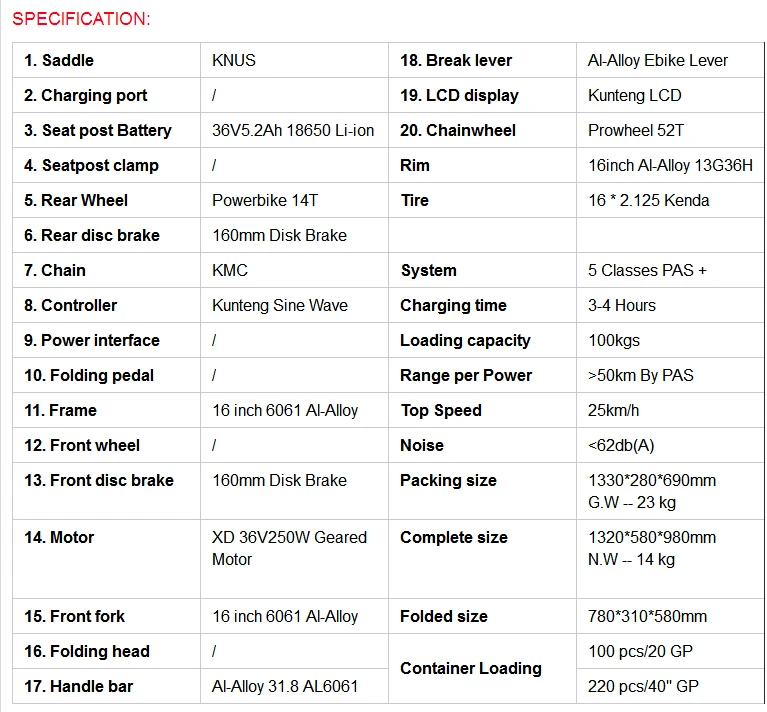Click the 780*310*580mm folded size value
Viewport: 767px width, 712px height.
647,616
